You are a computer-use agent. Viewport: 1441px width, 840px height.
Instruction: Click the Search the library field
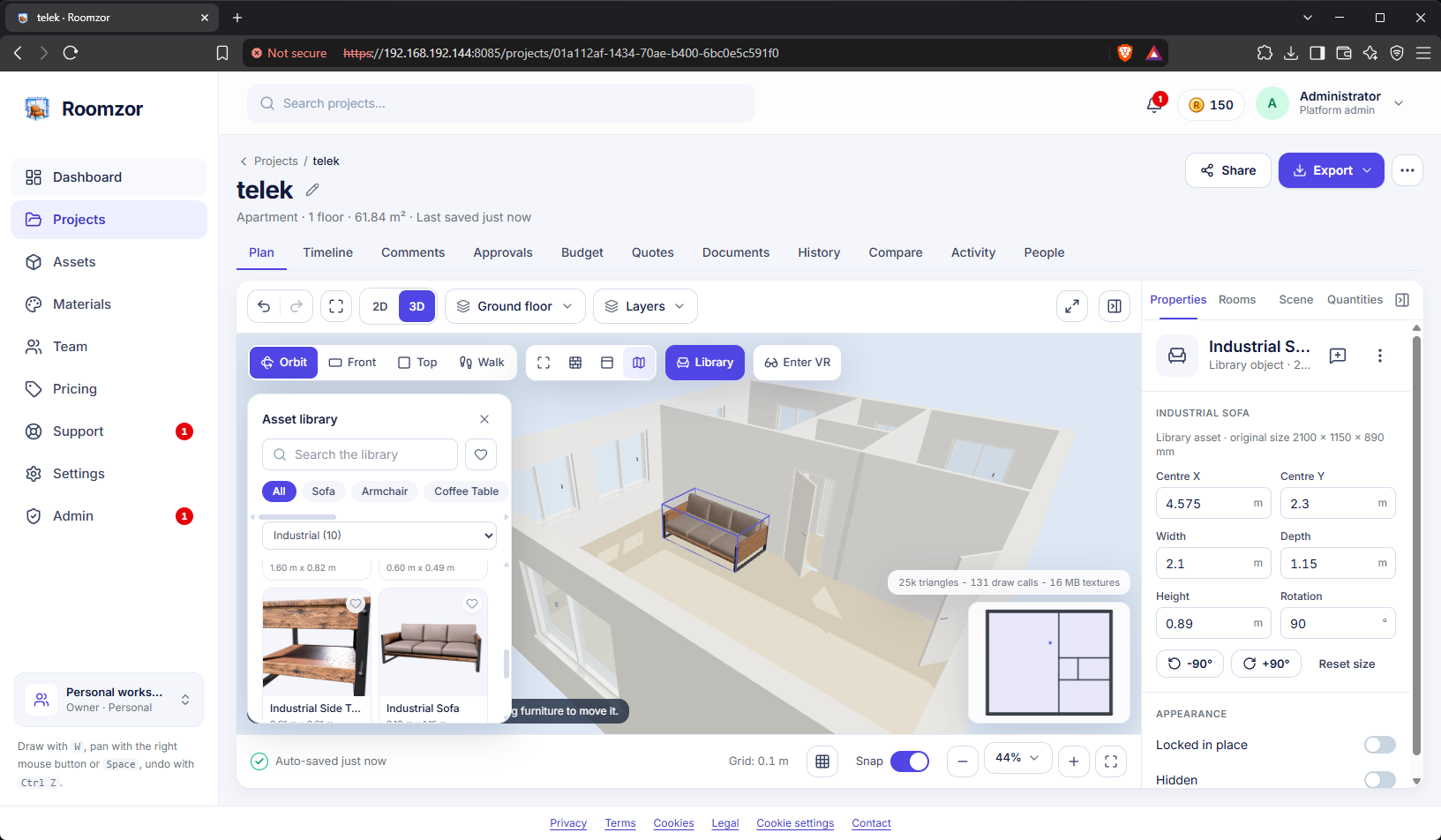pyautogui.click(x=360, y=454)
